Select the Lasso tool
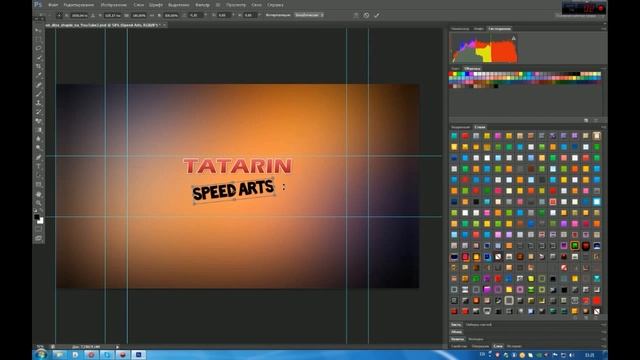This screenshot has width=640, height=360. 38,48
